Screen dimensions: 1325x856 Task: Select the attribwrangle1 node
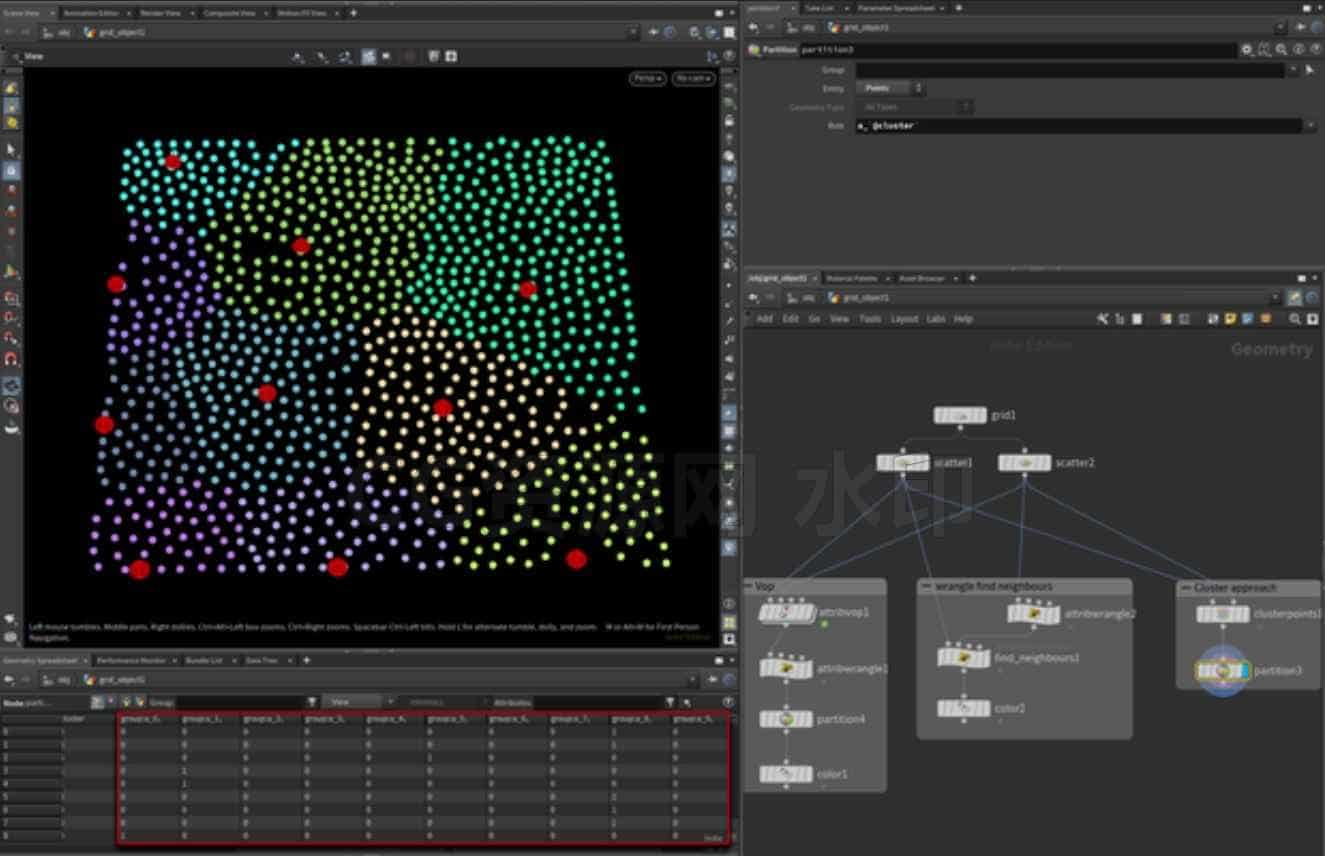(786, 668)
